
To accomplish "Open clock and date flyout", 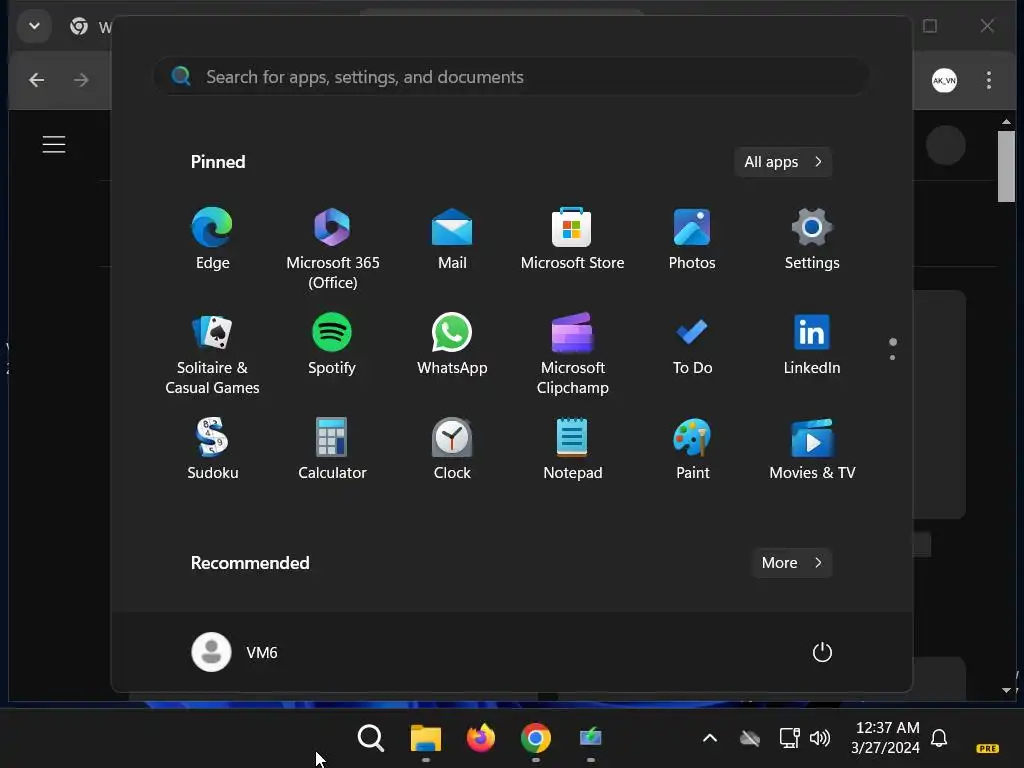I will pos(886,737).
